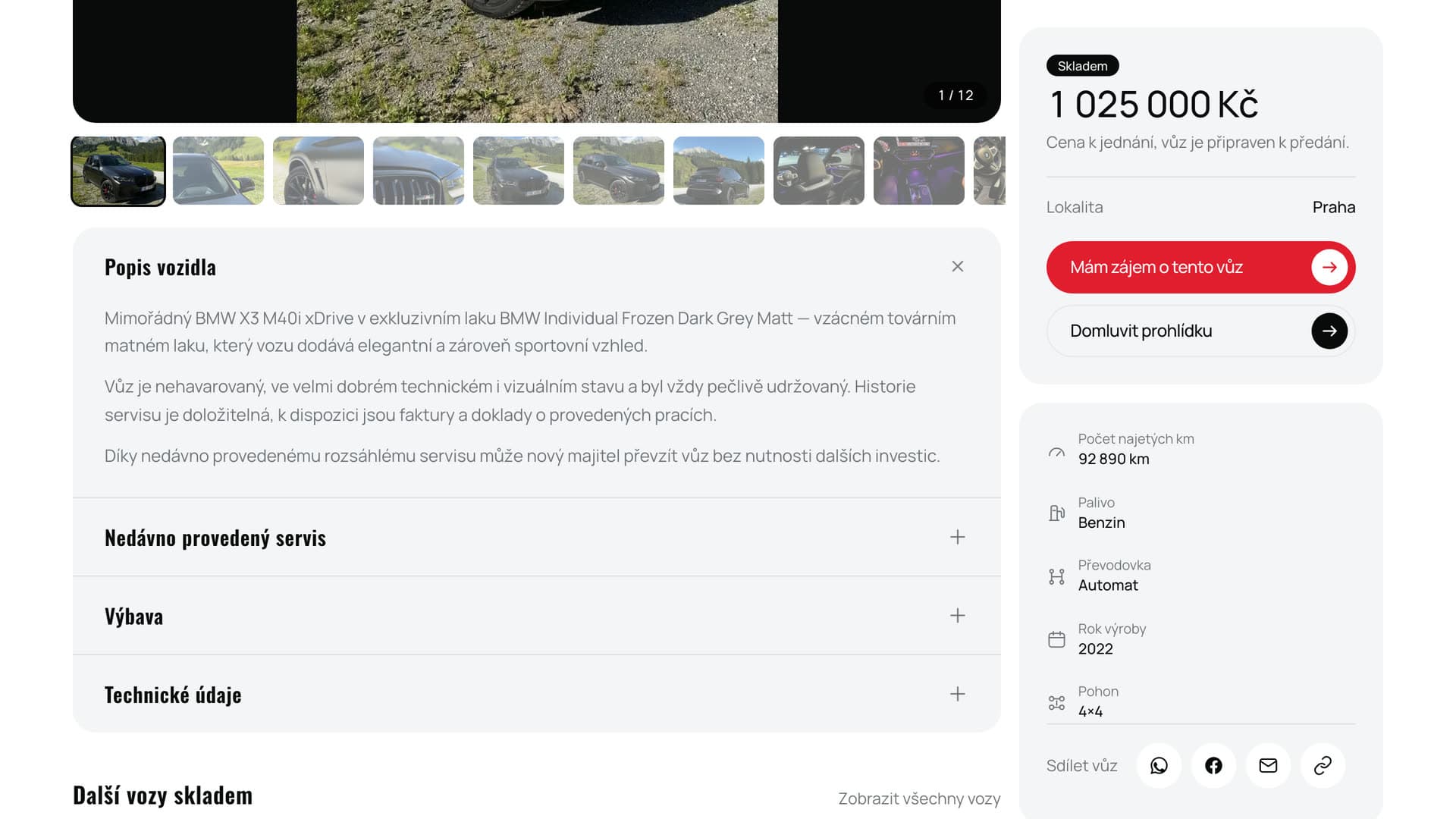
Task: Expand the Výbava section
Action: coord(958,615)
